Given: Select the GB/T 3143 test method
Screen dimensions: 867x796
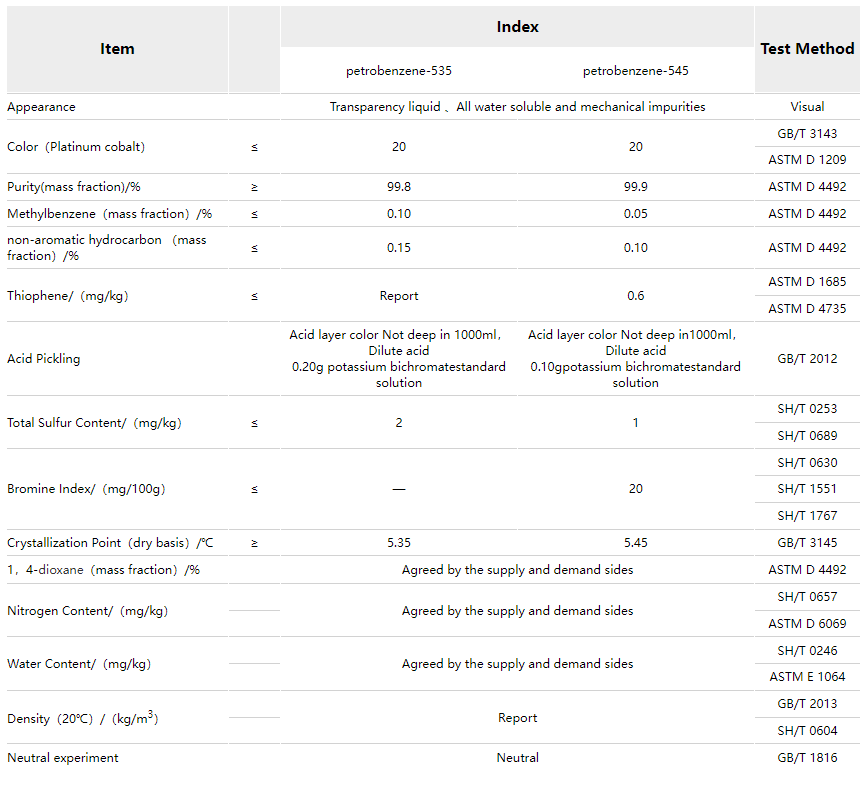Looking at the screenshot, I should click(x=807, y=133).
